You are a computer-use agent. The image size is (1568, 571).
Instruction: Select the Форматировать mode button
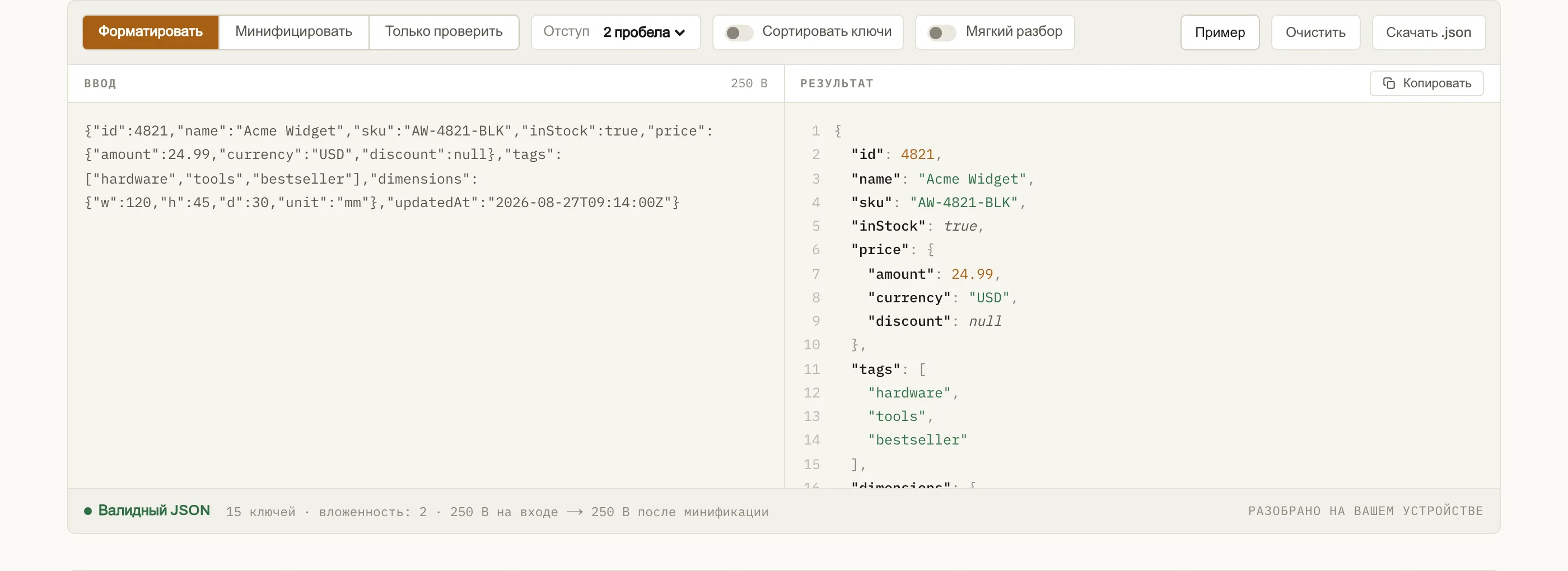point(150,32)
